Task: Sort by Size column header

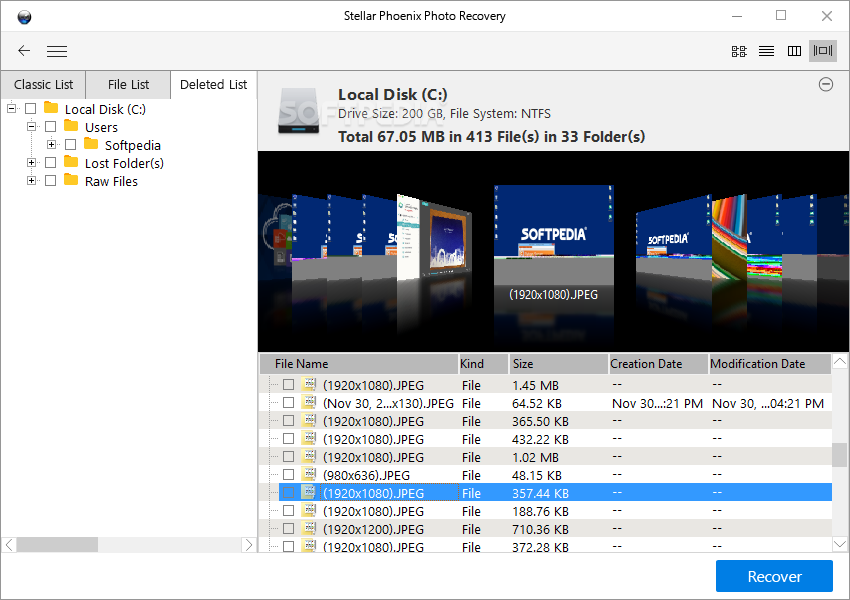Action: click(559, 364)
